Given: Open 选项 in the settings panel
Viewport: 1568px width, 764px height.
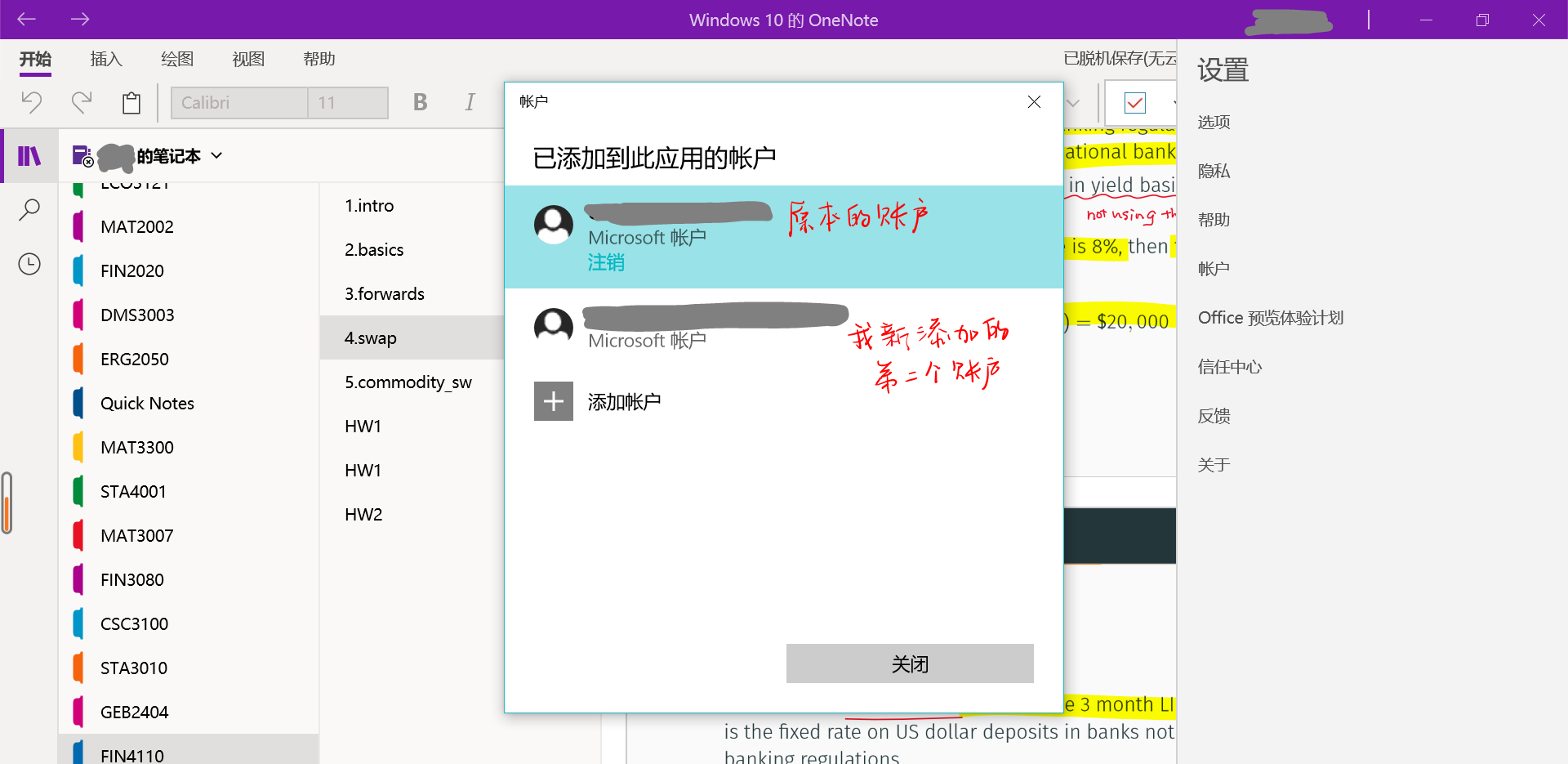Looking at the screenshot, I should tap(1214, 122).
